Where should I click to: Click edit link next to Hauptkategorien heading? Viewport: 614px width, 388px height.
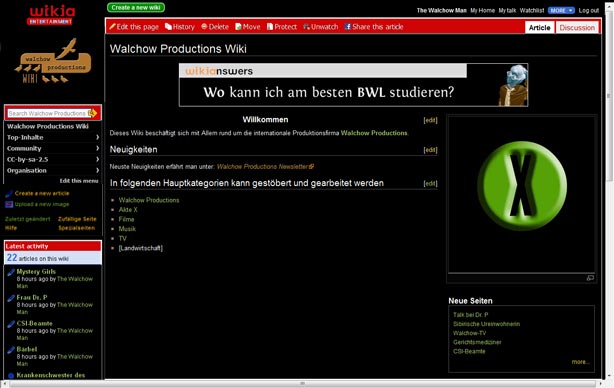coord(430,183)
